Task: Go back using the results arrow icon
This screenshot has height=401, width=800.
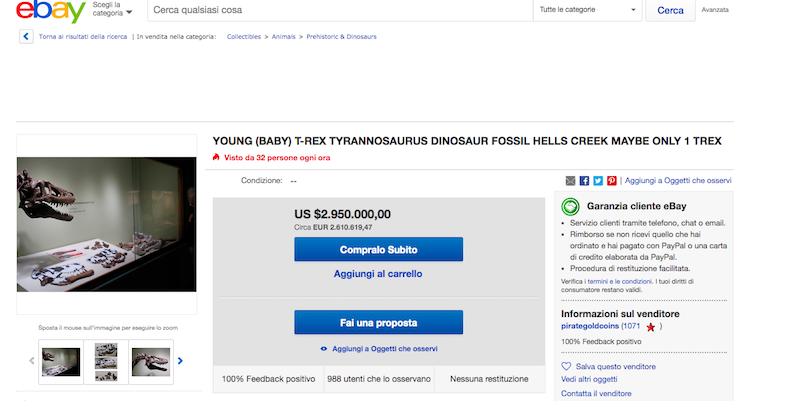Action: pos(25,36)
